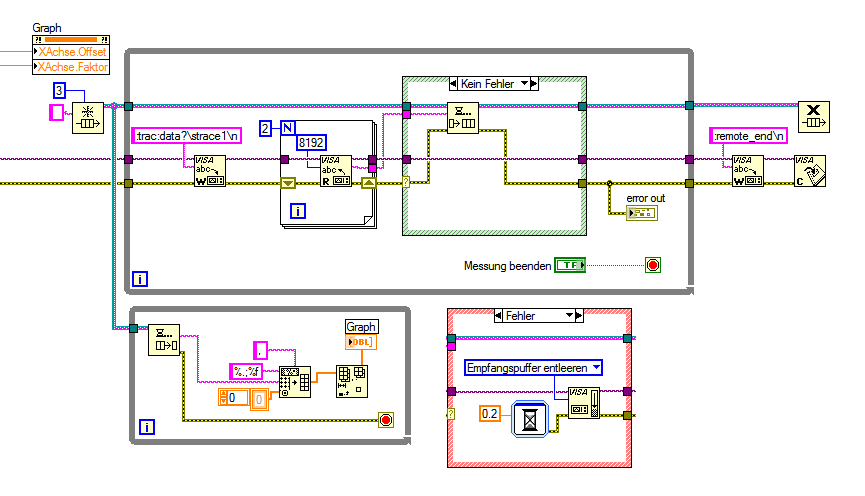Select the VISA Flush buffer node in Fehler case

pyautogui.click(x=584, y=403)
